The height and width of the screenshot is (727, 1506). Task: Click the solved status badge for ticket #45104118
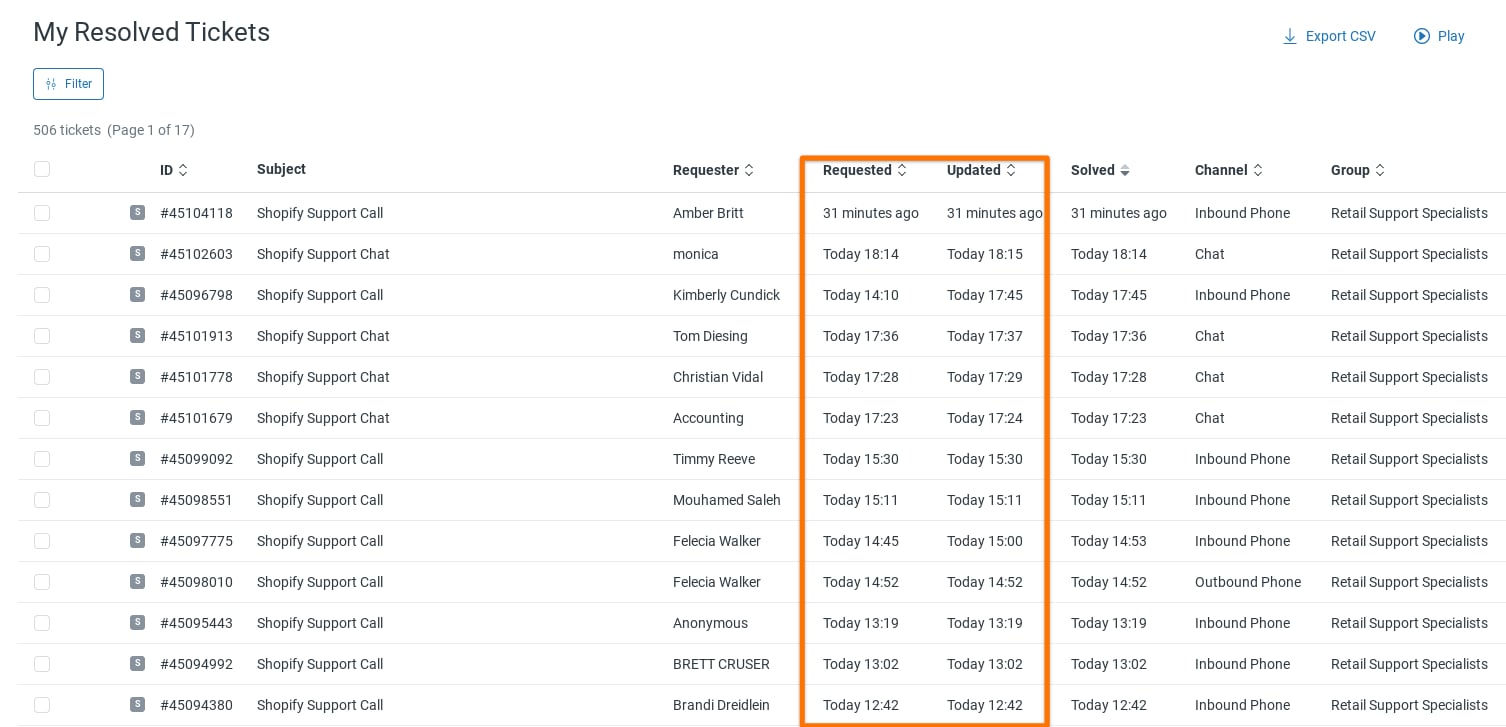click(x=137, y=212)
